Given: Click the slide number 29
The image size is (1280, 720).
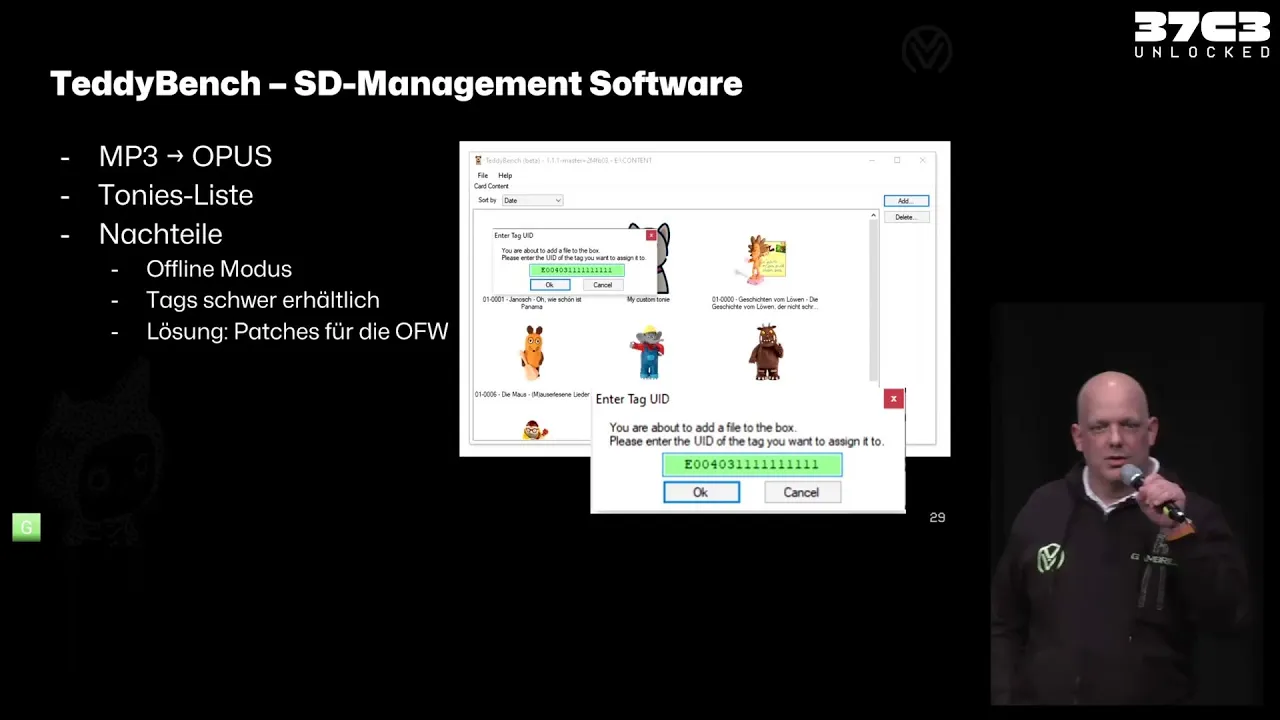Looking at the screenshot, I should tap(937, 517).
